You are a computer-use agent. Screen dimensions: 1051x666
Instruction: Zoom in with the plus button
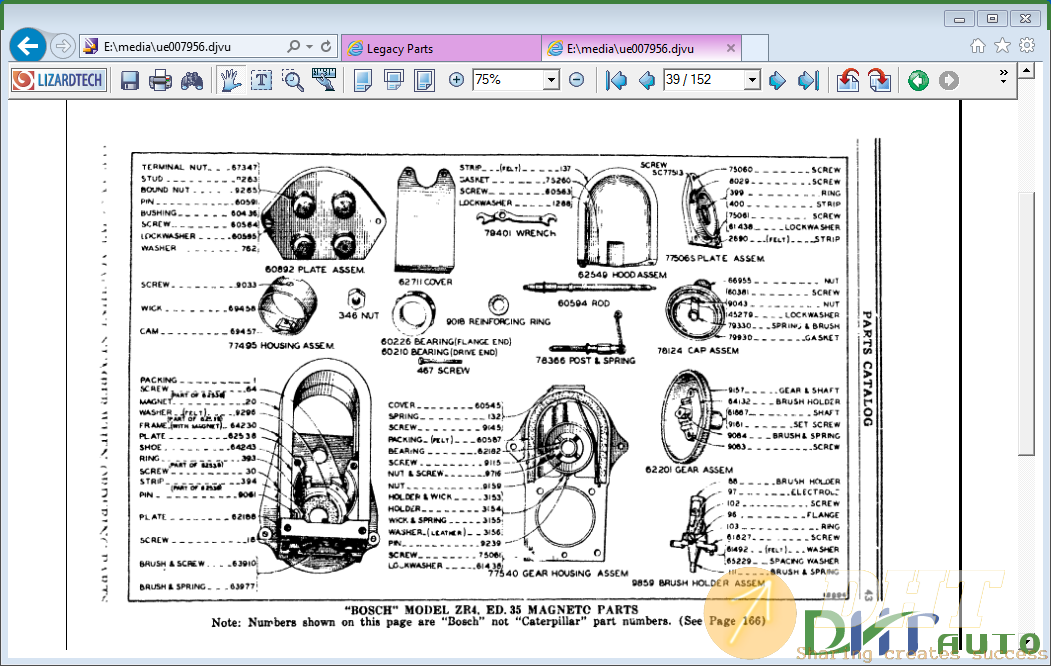click(x=456, y=80)
